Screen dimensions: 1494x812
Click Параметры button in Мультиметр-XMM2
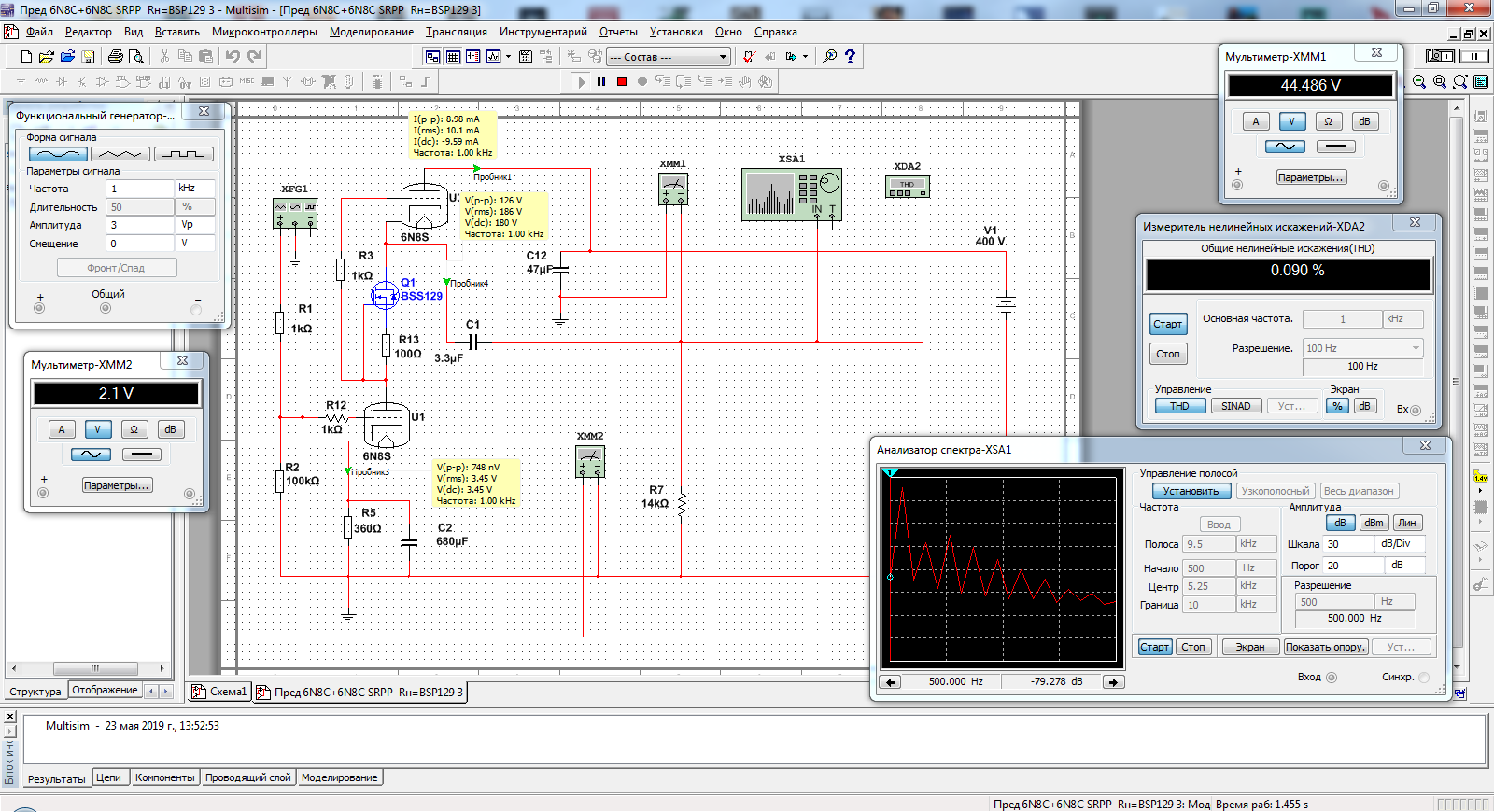coord(118,485)
